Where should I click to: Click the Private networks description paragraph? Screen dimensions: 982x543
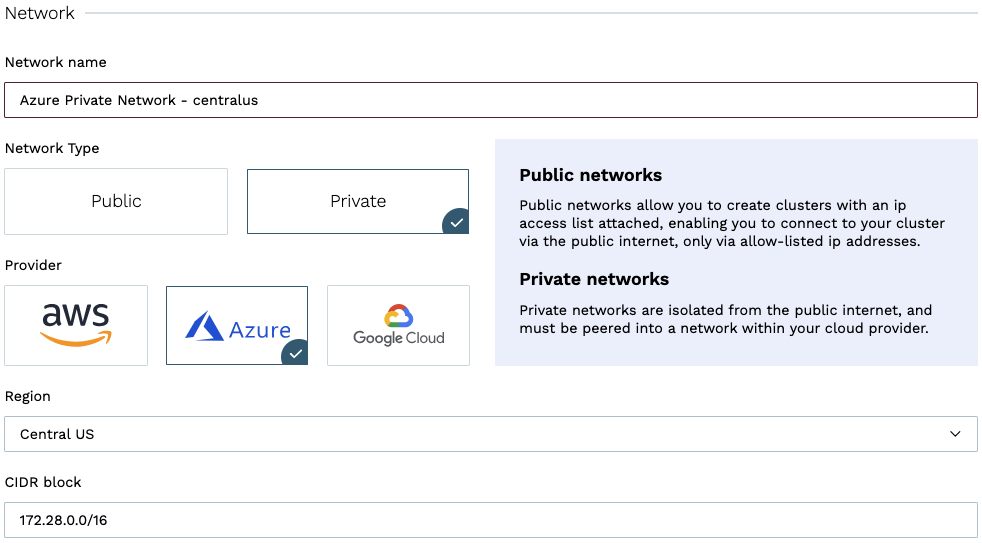[725, 319]
